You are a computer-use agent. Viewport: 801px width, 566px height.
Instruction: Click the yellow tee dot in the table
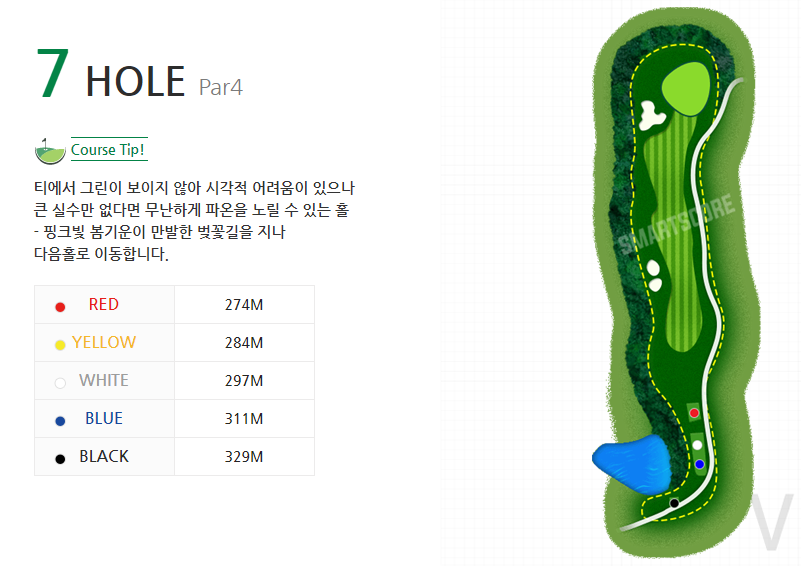click(x=60, y=344)
